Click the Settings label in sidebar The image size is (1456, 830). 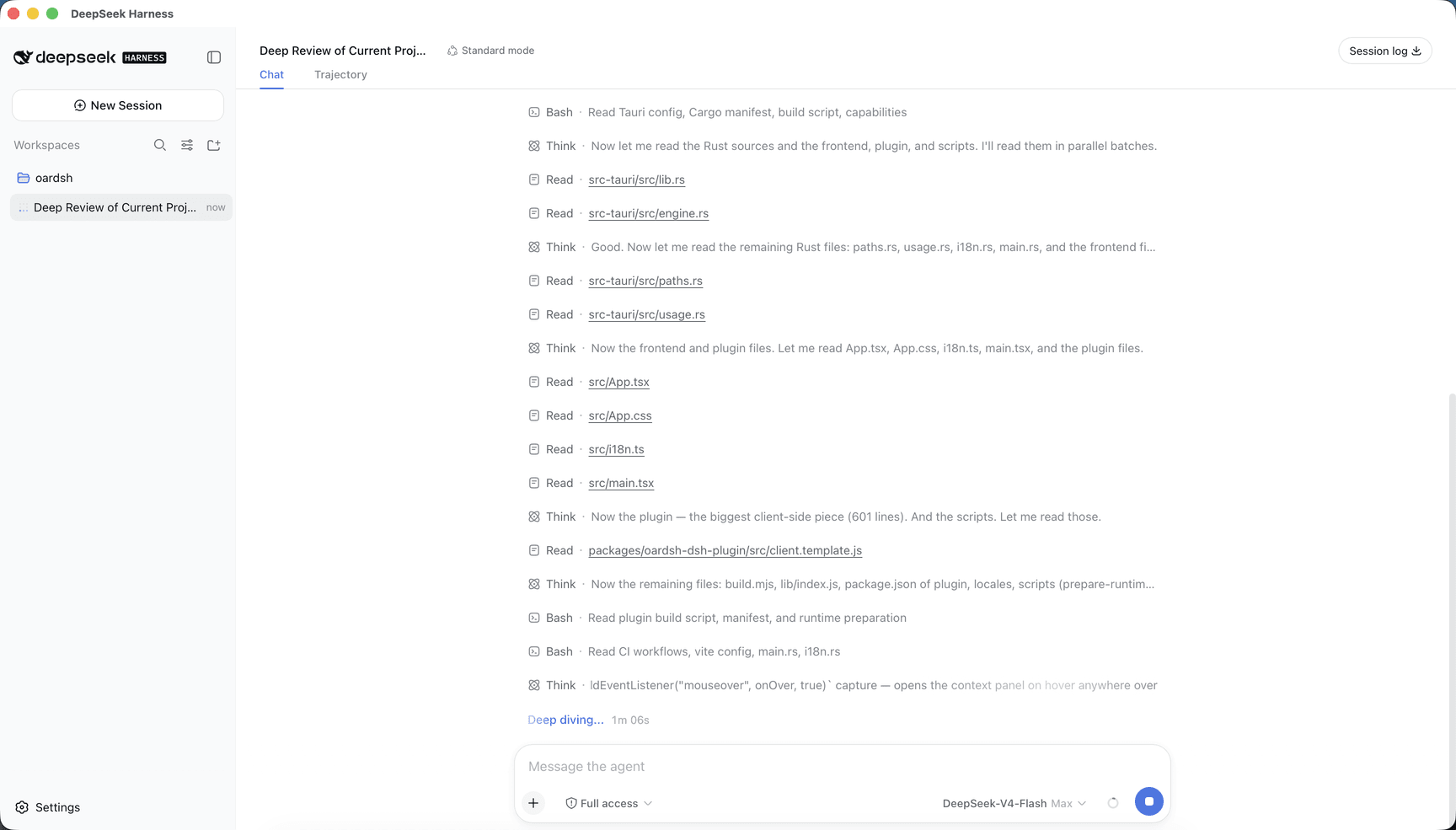[x=57, y=807]
